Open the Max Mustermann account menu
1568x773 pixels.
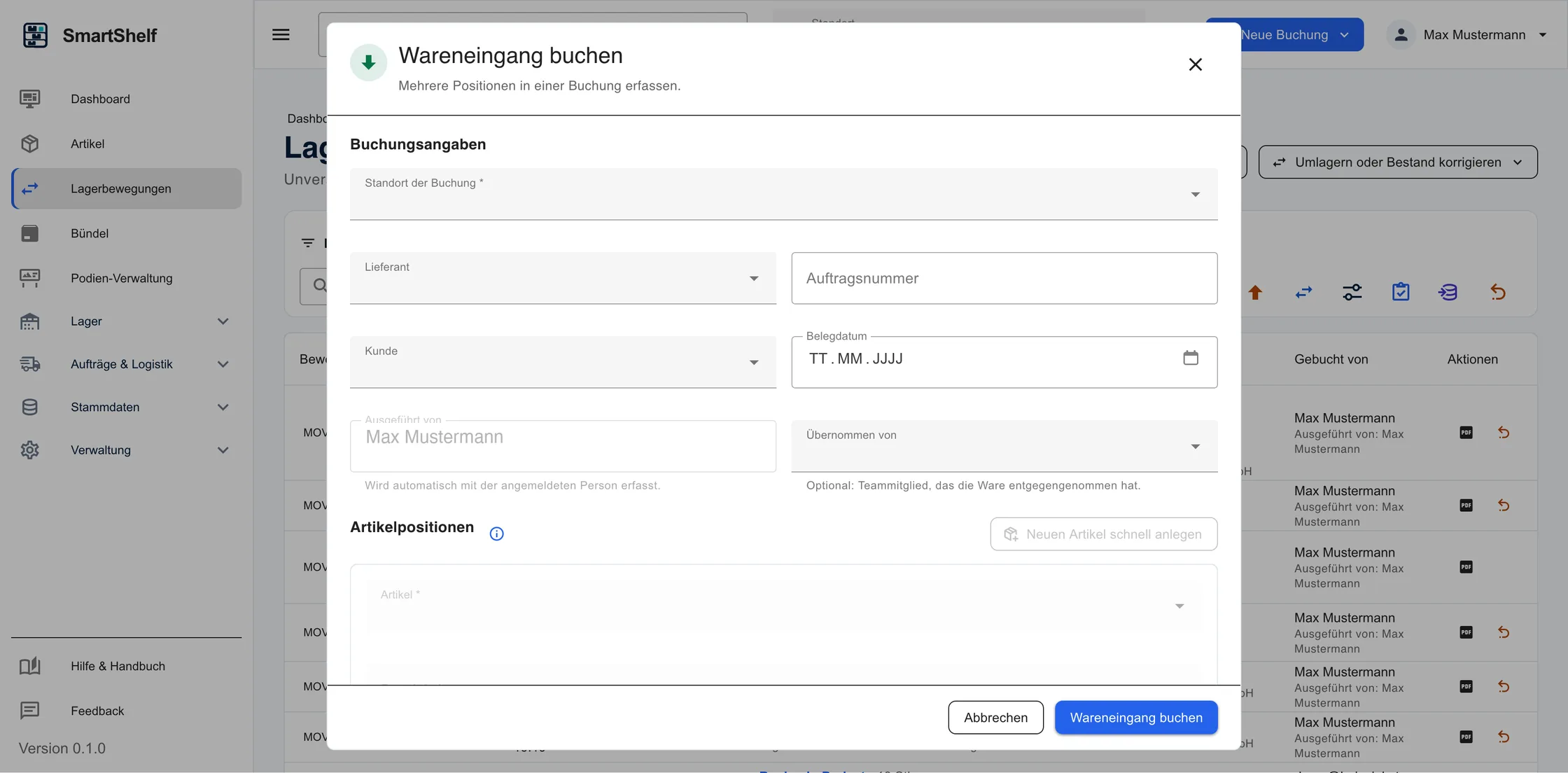1467,34
